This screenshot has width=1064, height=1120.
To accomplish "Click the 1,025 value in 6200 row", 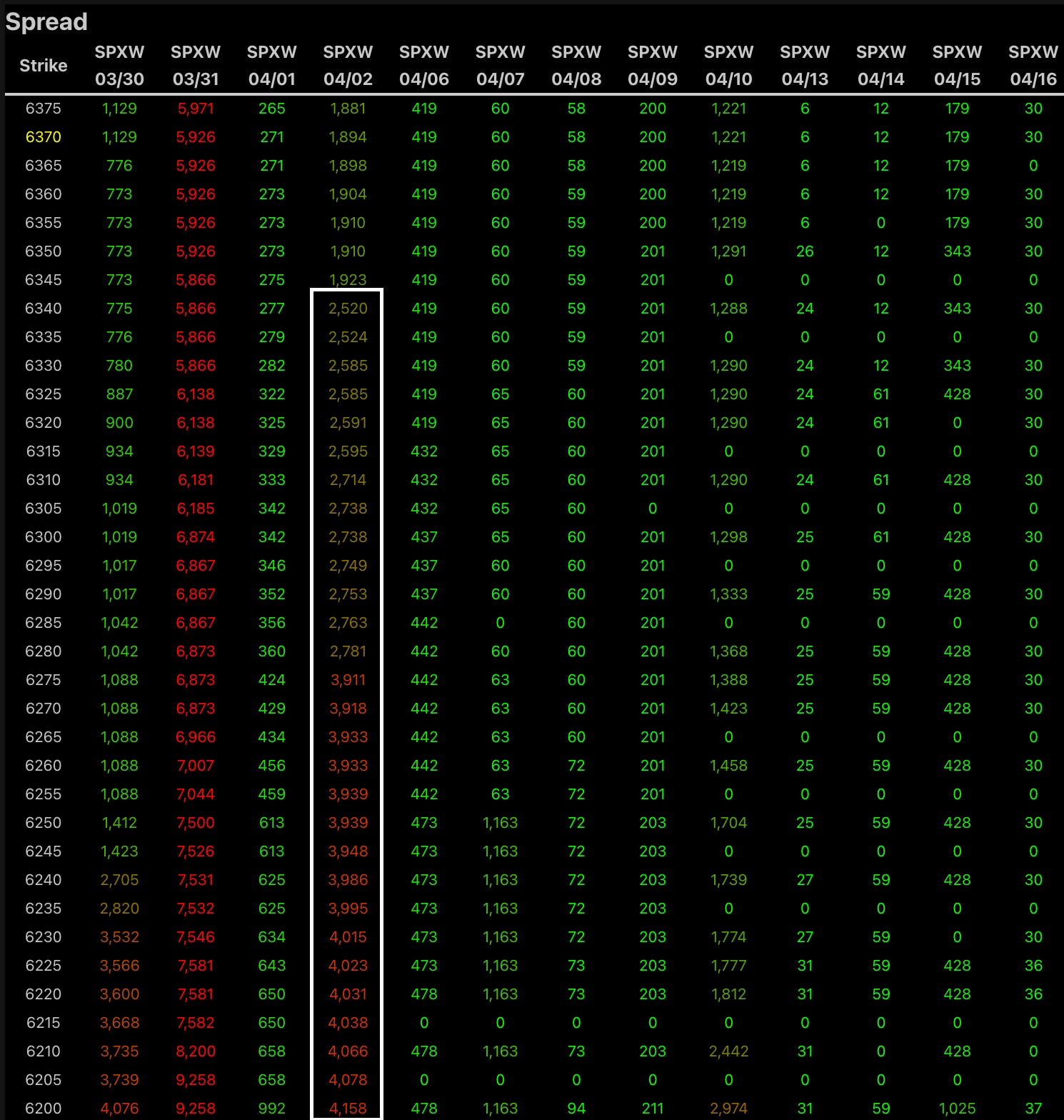I will (x=958, y=1109).
